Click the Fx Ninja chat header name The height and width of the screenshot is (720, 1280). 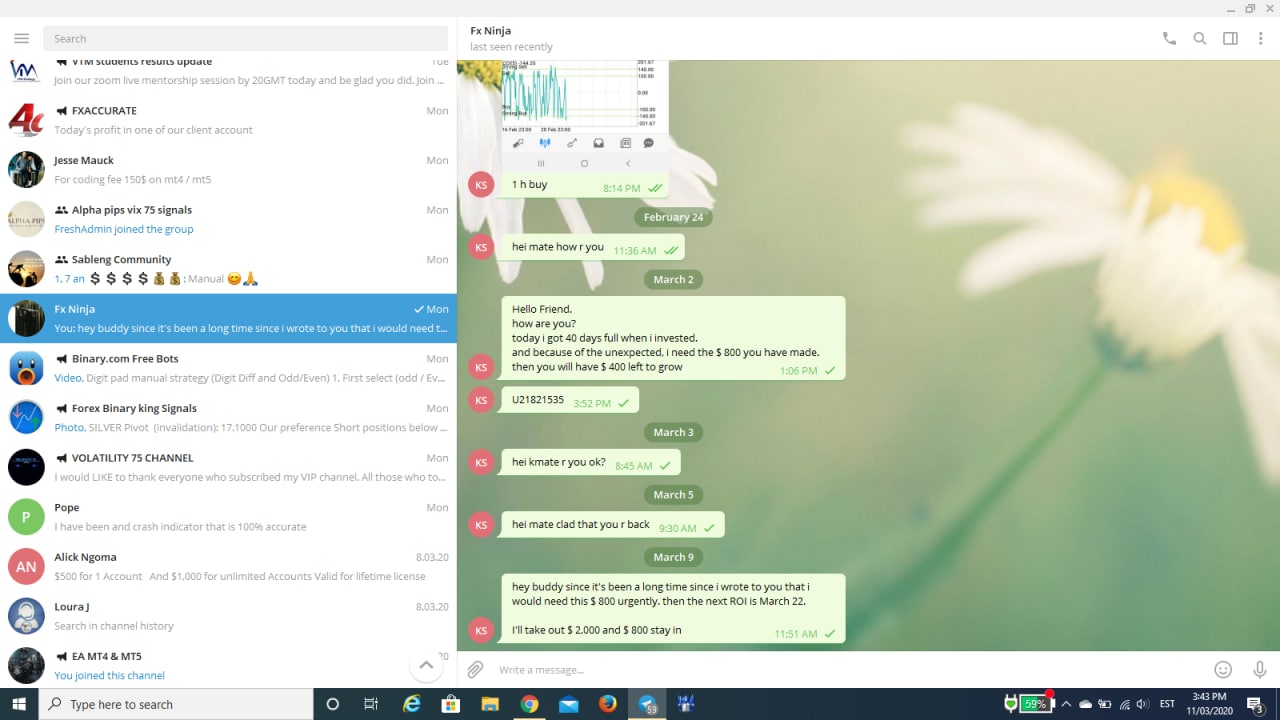pyautogui.click(x=491, y=31)
